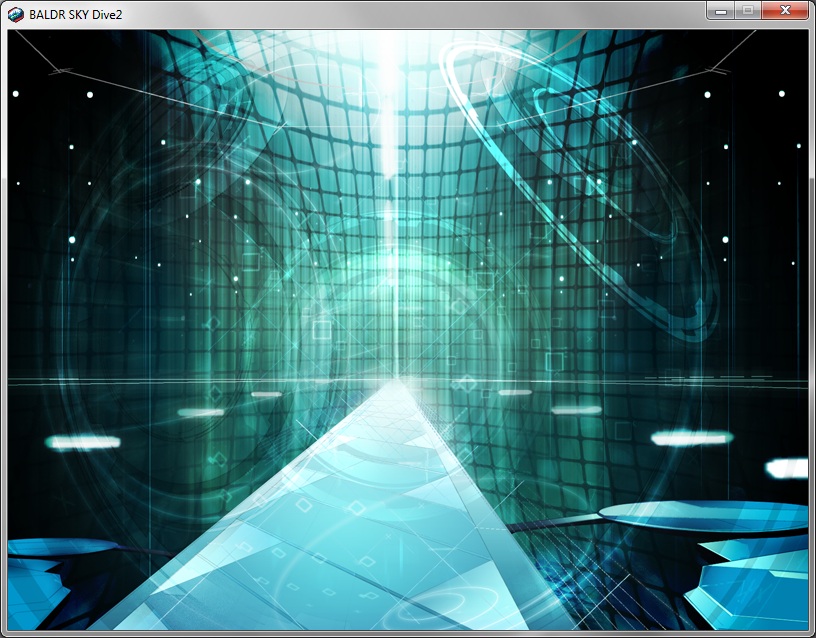Click the disabled maximize button
This screenshot has width=816, height=638.
748,10
